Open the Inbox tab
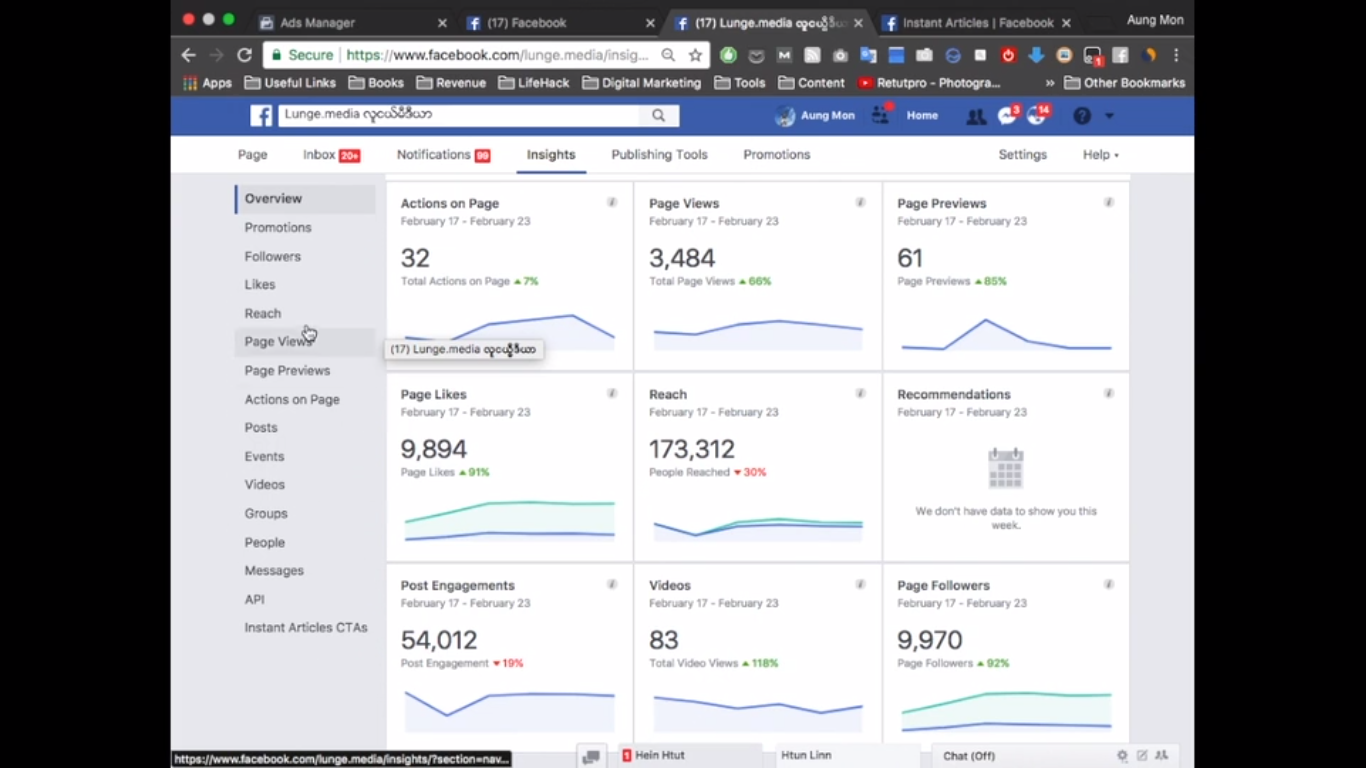Image resolution: width=1366 pixels, height=768 pixels. [x=331, y=155]
